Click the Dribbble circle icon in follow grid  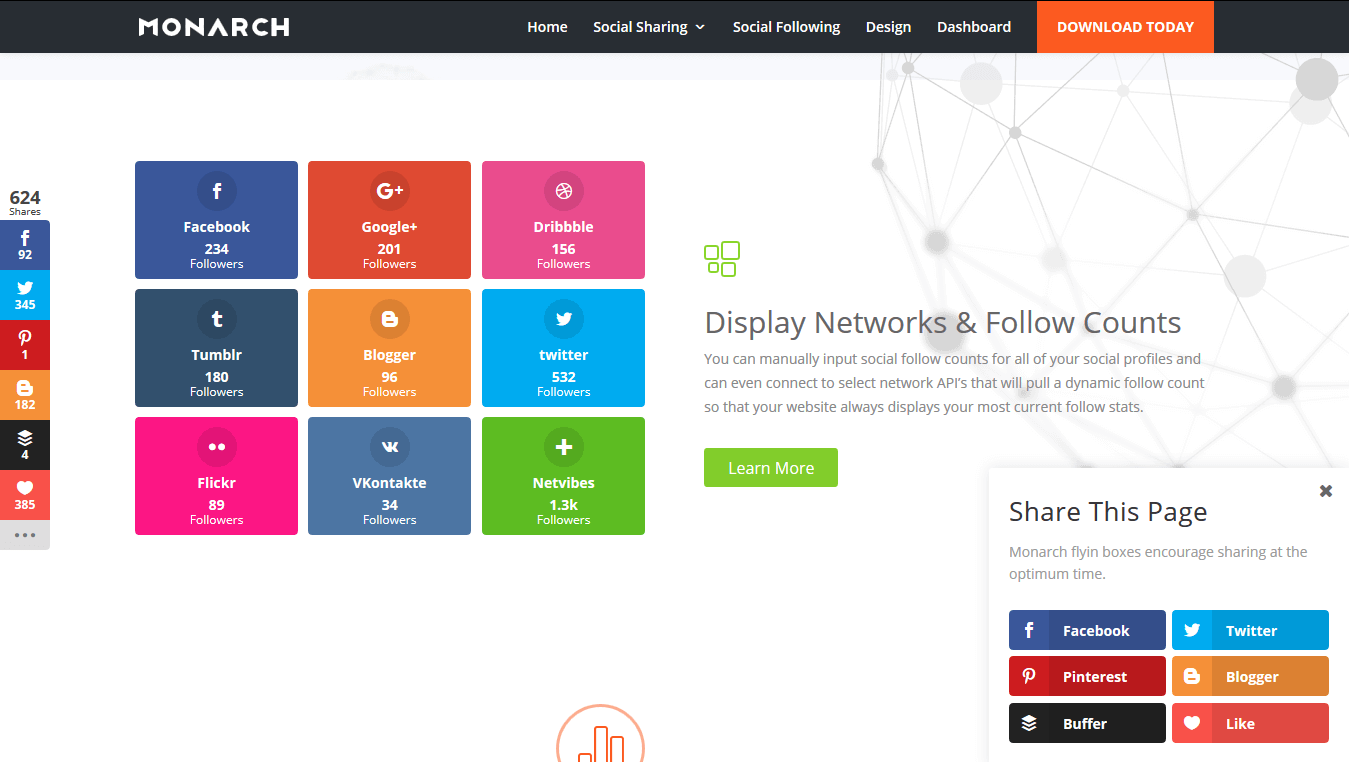[564, 191]
